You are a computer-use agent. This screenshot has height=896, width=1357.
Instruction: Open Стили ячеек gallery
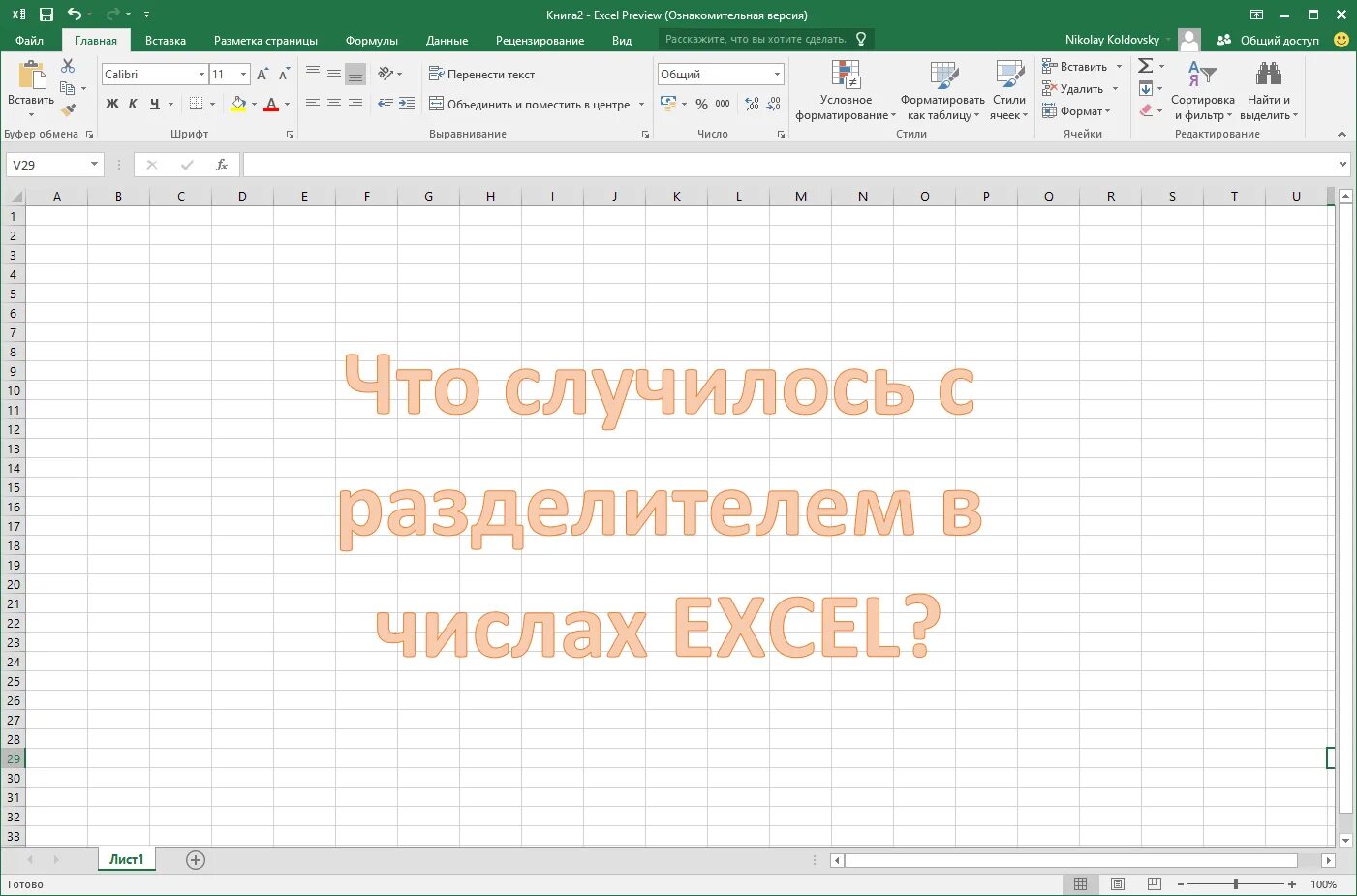1008,90
